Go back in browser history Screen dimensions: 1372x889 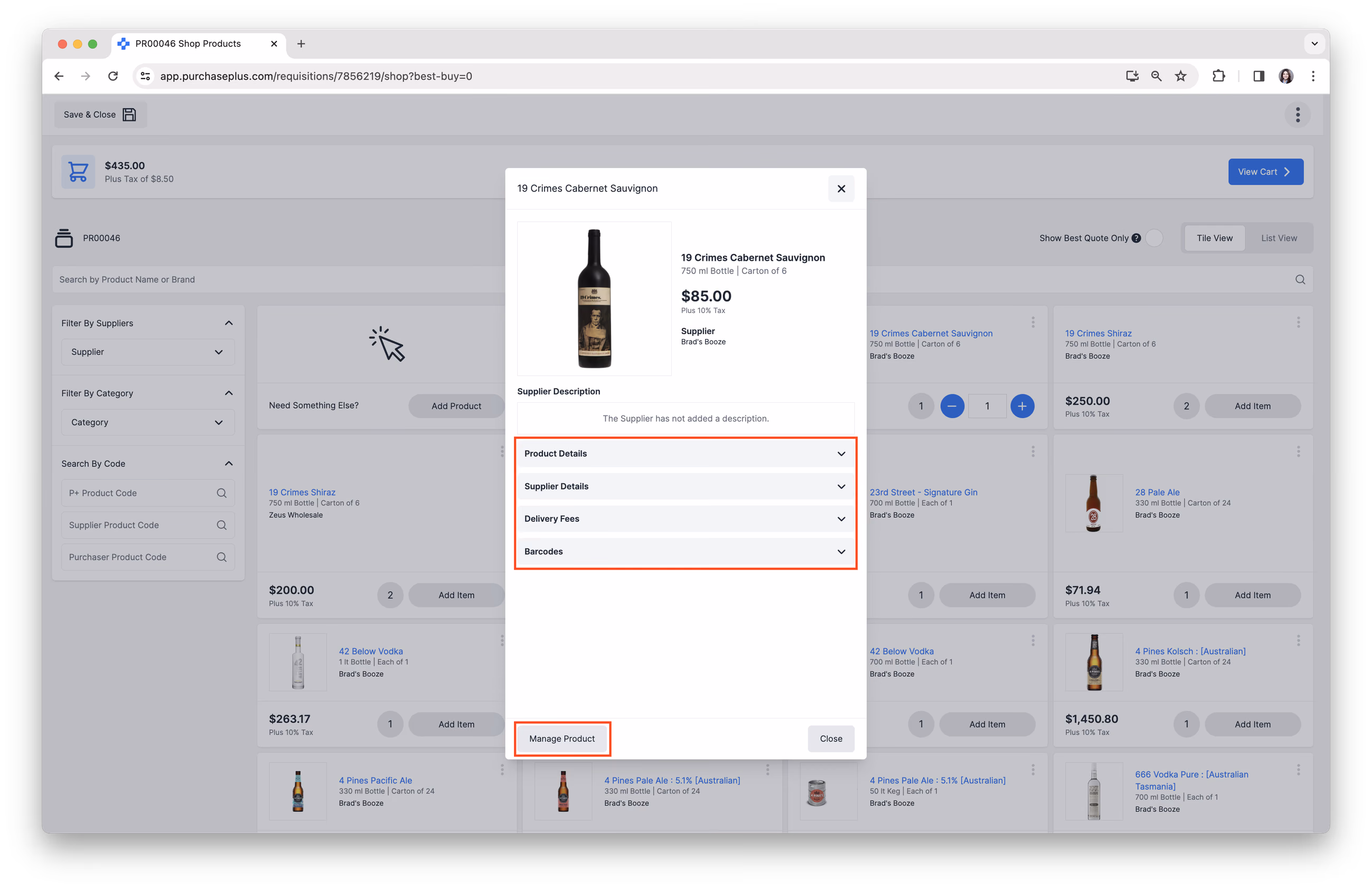[59, 76]
